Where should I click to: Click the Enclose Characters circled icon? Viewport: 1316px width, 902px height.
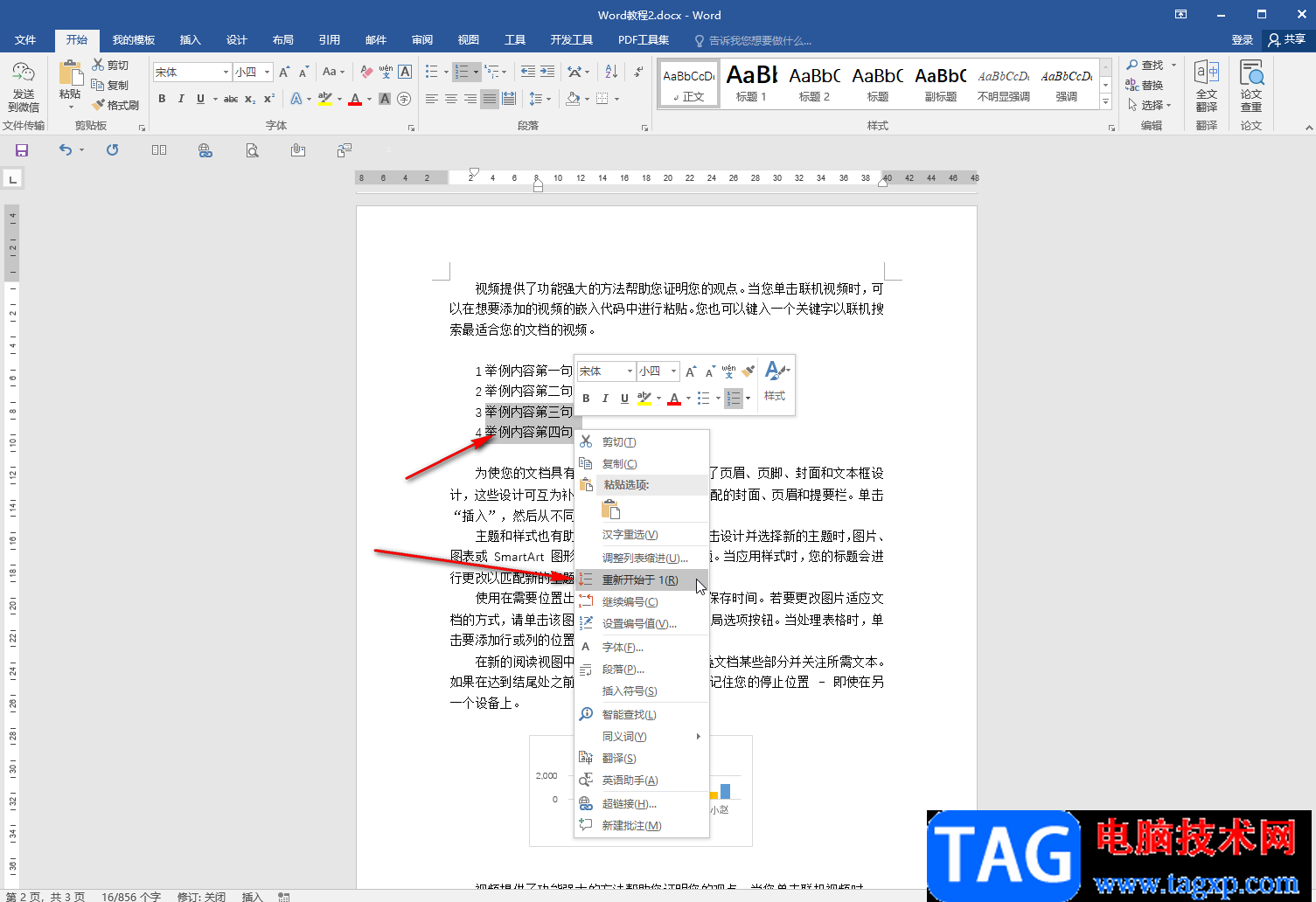point(404,99)
